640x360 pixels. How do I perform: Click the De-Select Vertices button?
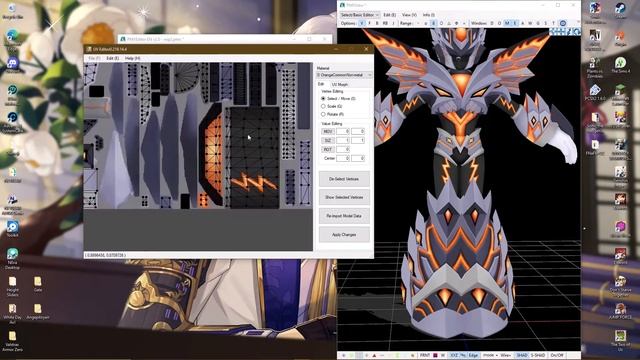point(344,179)
